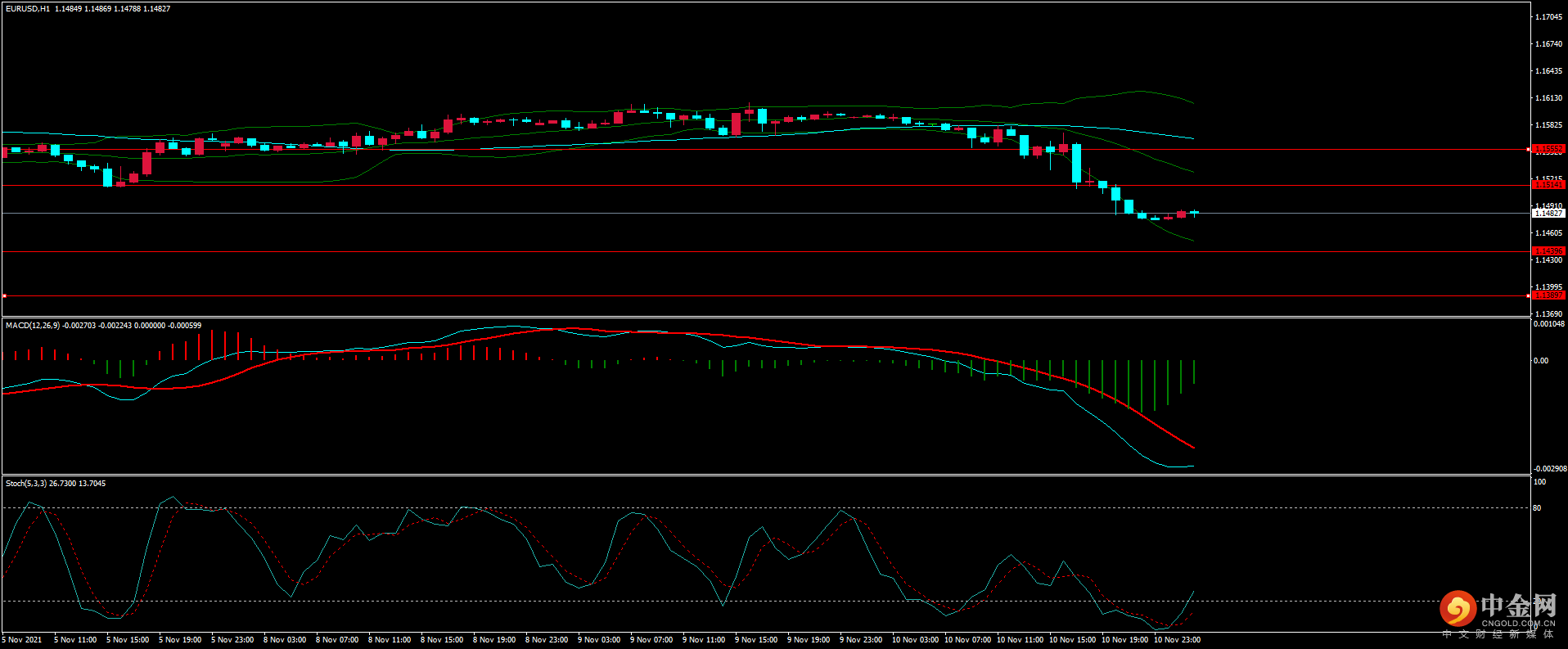
Task: Click the 5 Nov 2021 time label
Action: click(x=22, y=640)
